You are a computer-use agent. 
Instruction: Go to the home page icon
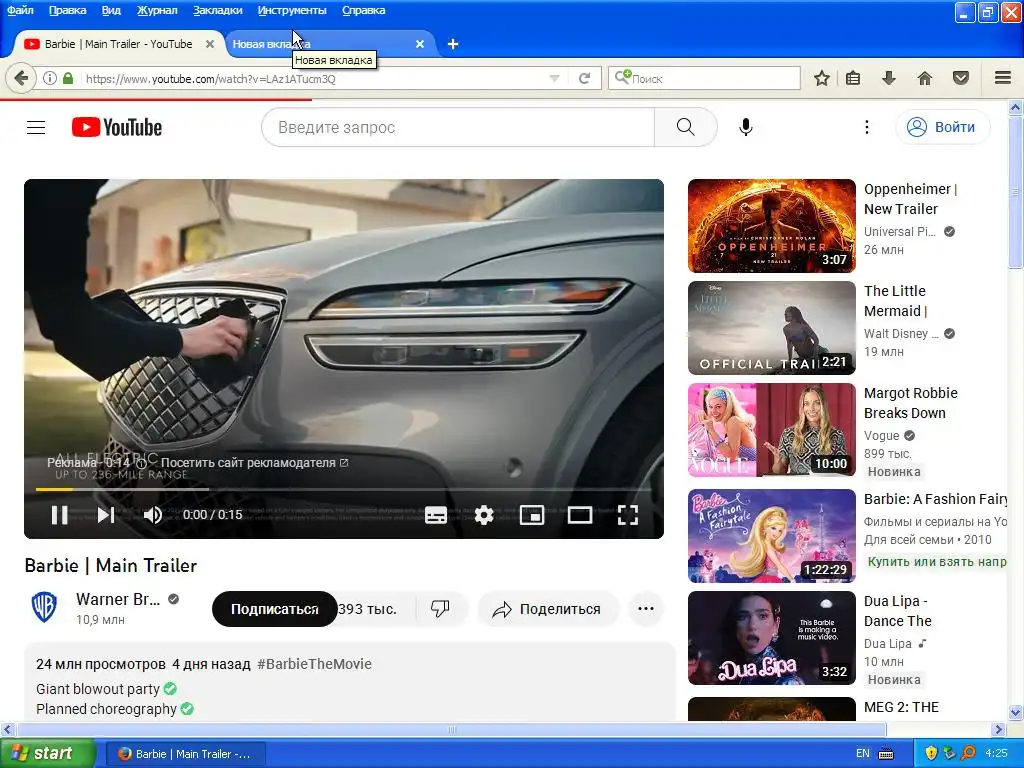tap(925, 78)
